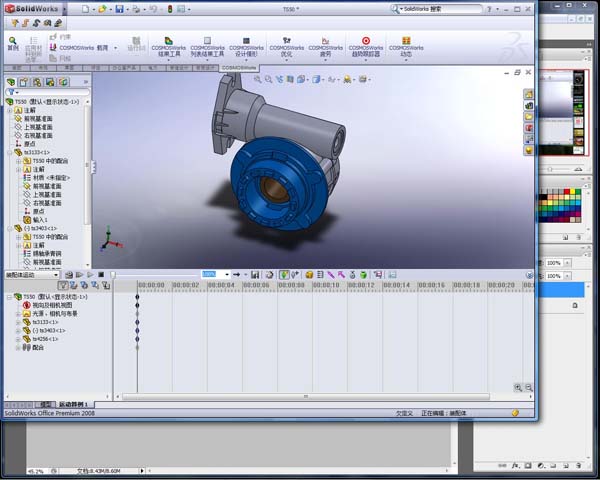Screen dimensions: 600x480
Task: Toggle the third MotionManager filter icon
Action: [x=84, y=285]
